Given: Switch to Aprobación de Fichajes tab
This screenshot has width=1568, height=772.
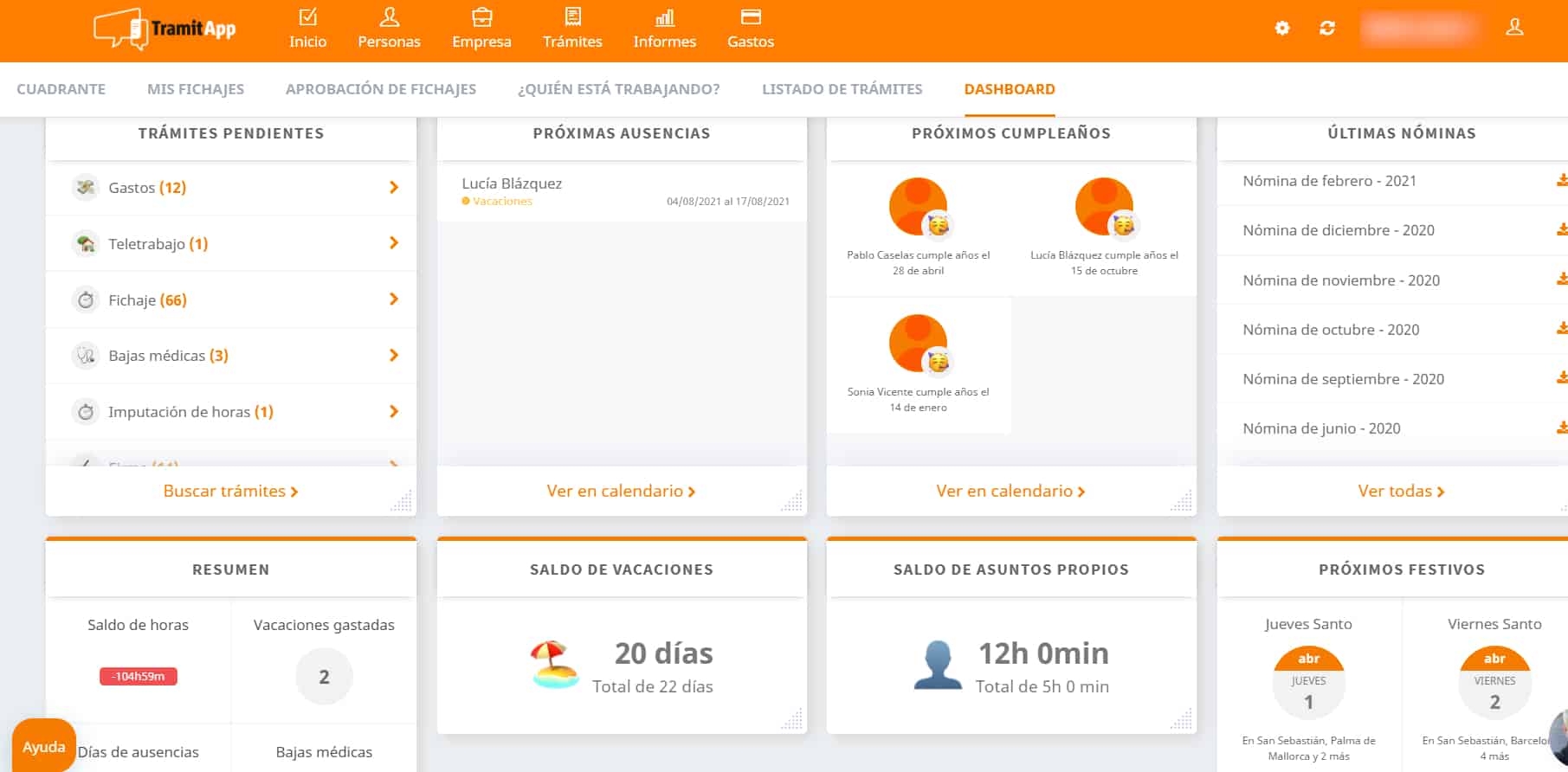Looking at the screenshot, I should coord(381,89).
